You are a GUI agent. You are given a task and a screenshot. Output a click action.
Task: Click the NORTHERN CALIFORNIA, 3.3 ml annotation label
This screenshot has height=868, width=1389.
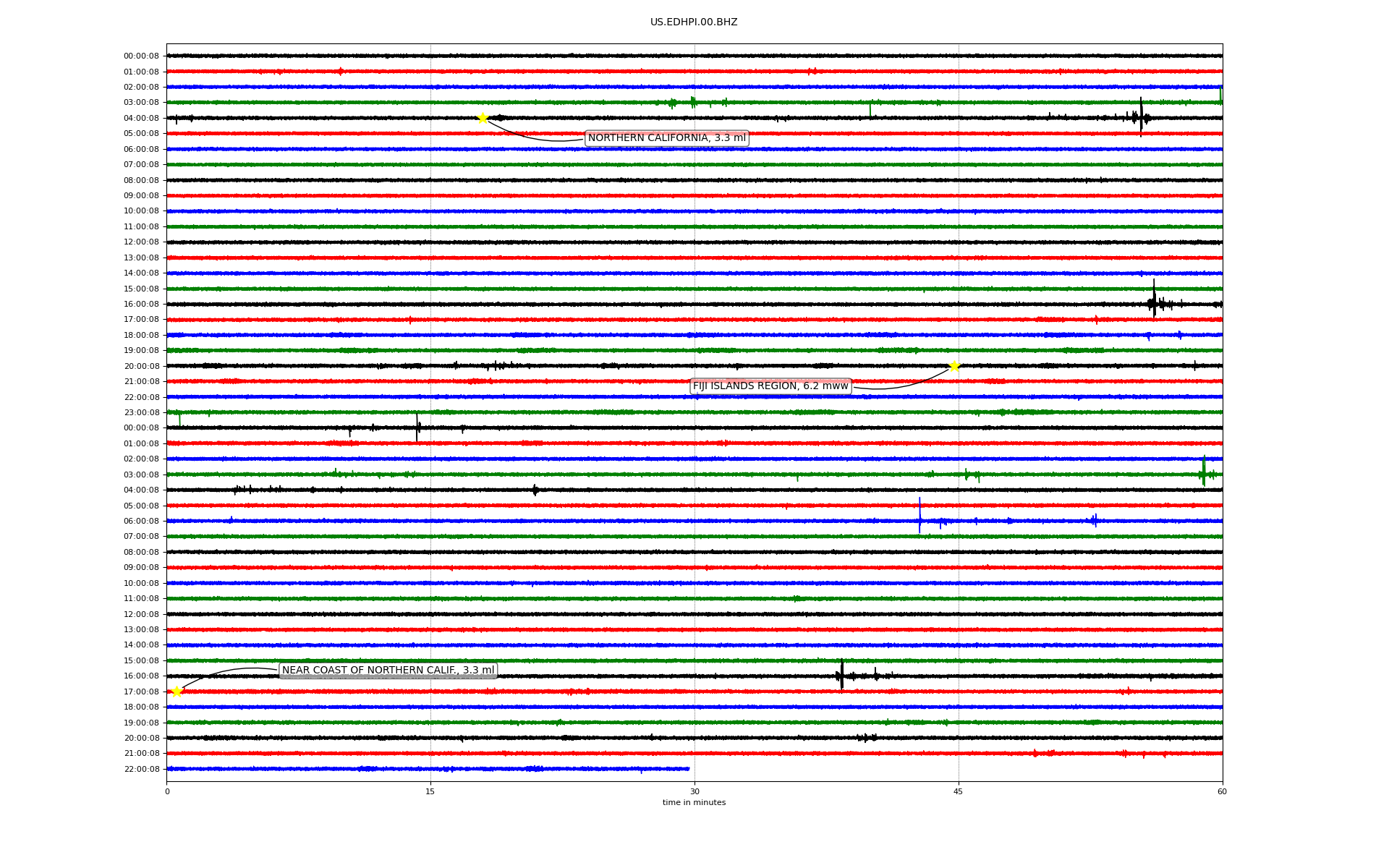click(666, 138)
